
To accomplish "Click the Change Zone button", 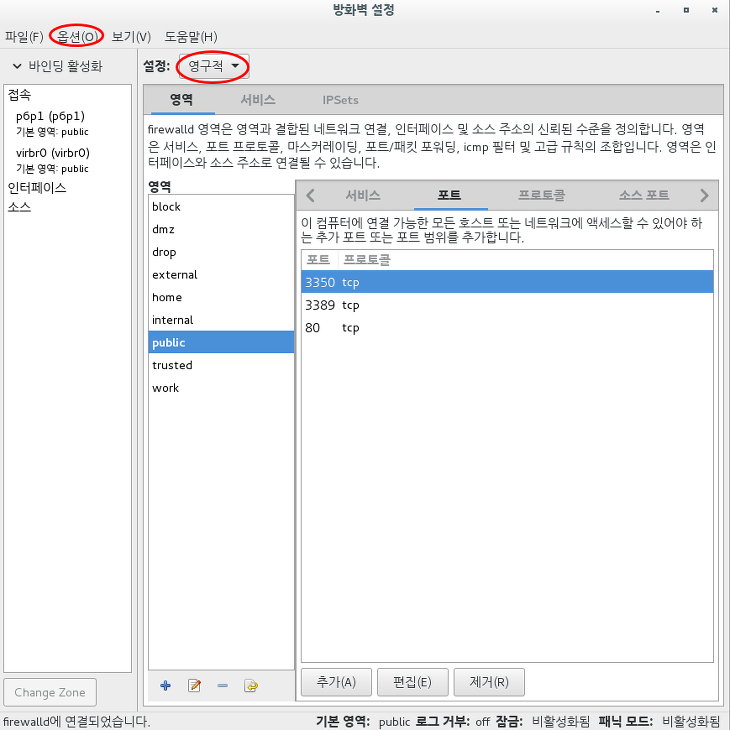I will pos(50,692).
